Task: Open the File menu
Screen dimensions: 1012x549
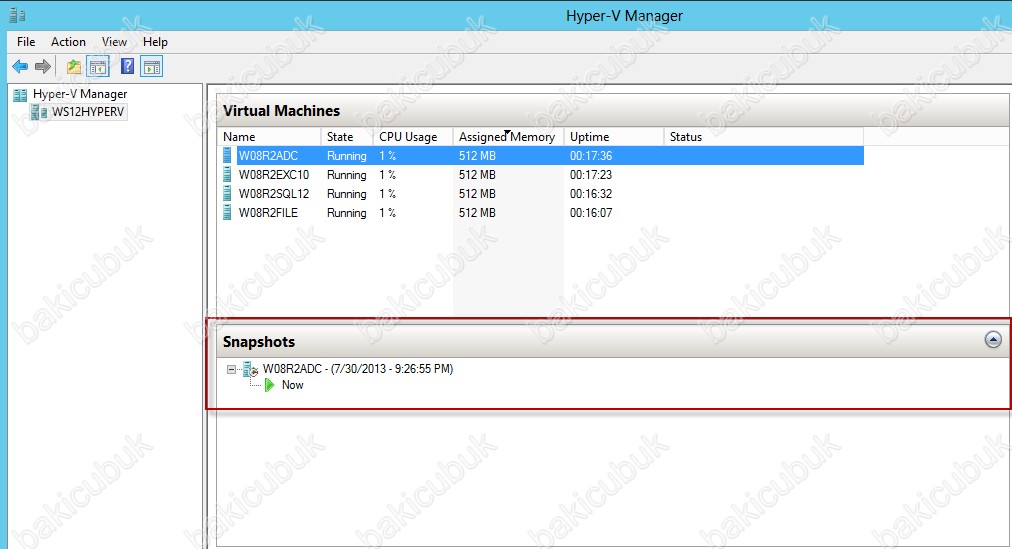Action: pos(26,42)
